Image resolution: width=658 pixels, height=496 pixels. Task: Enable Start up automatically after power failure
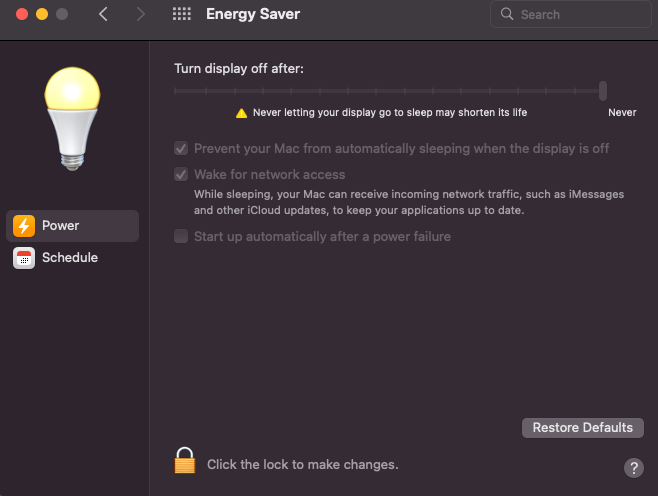pos(181,237)
